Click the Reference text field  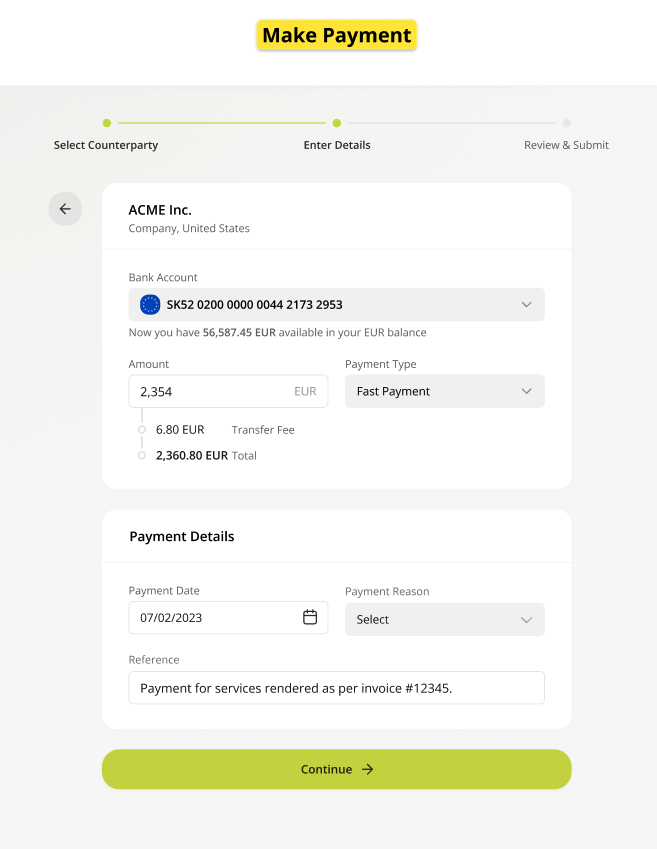(x=336, y=688)
